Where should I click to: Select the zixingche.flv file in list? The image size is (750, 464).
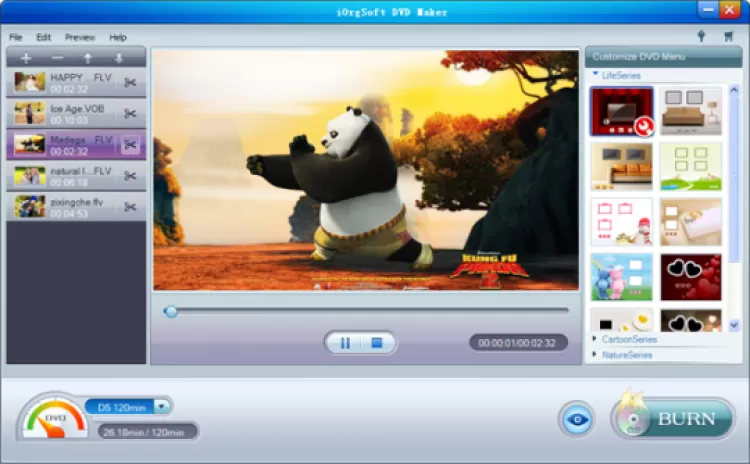click(76, 207)
